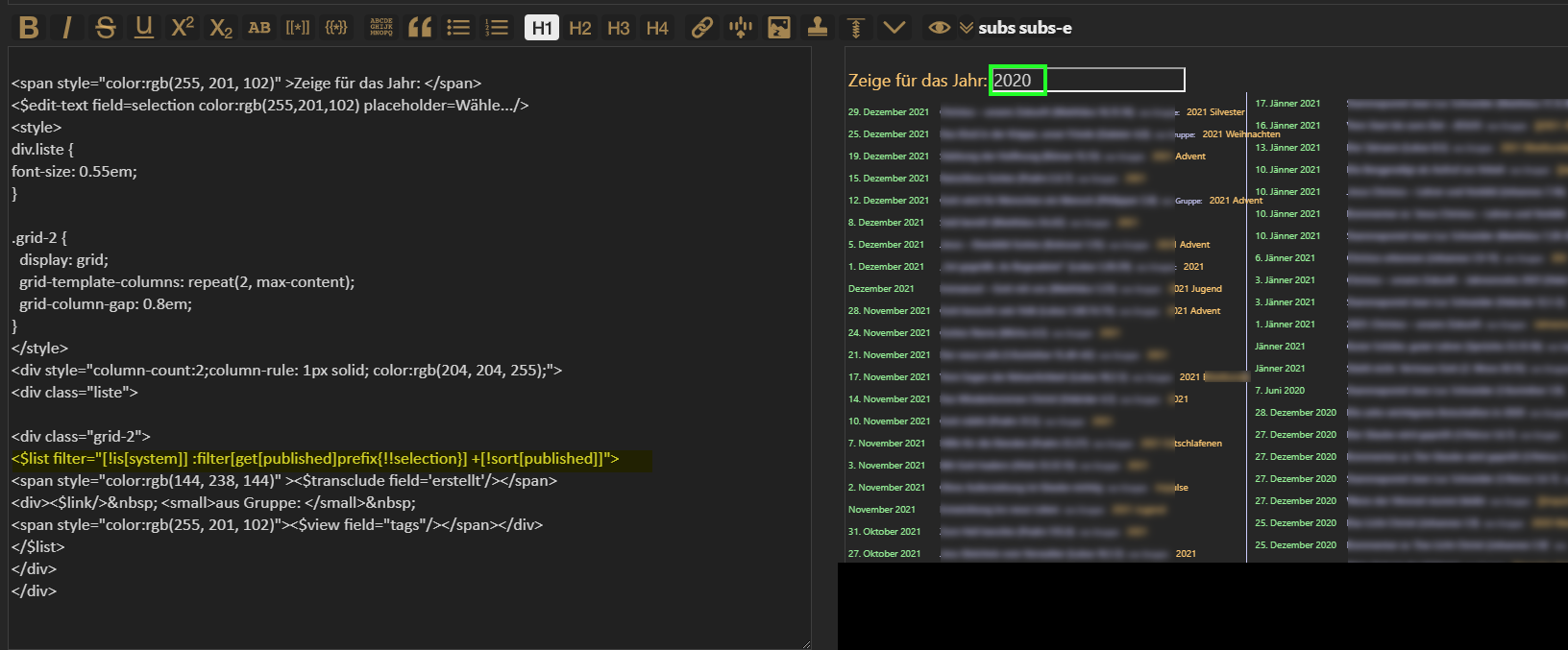Apply quote block formatting
This screenshot has width=1568, height=650.
click(420, 28)
